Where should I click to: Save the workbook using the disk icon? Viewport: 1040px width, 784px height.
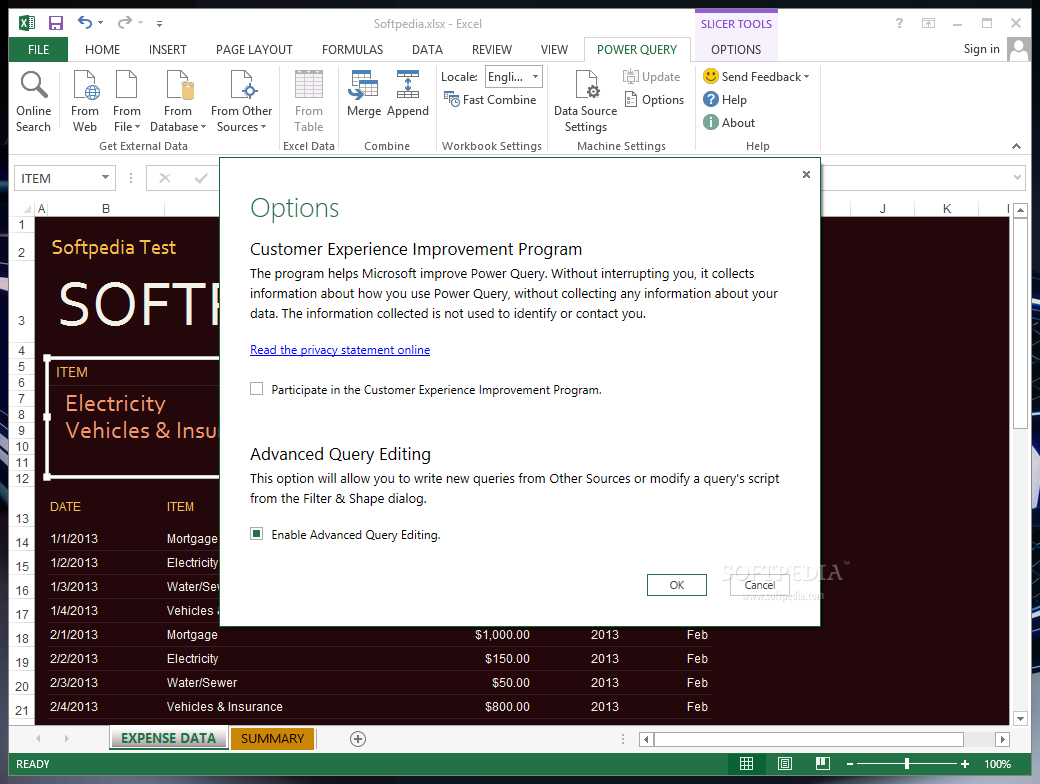click(x=56, y=23)
